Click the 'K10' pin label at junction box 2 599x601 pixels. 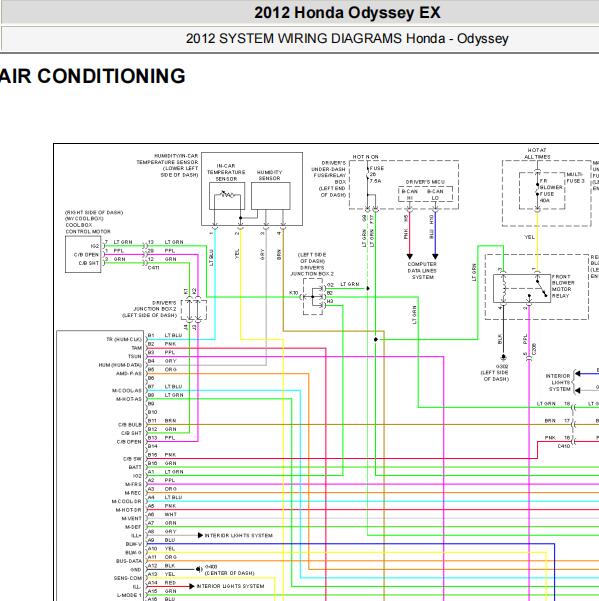(294, 293)
